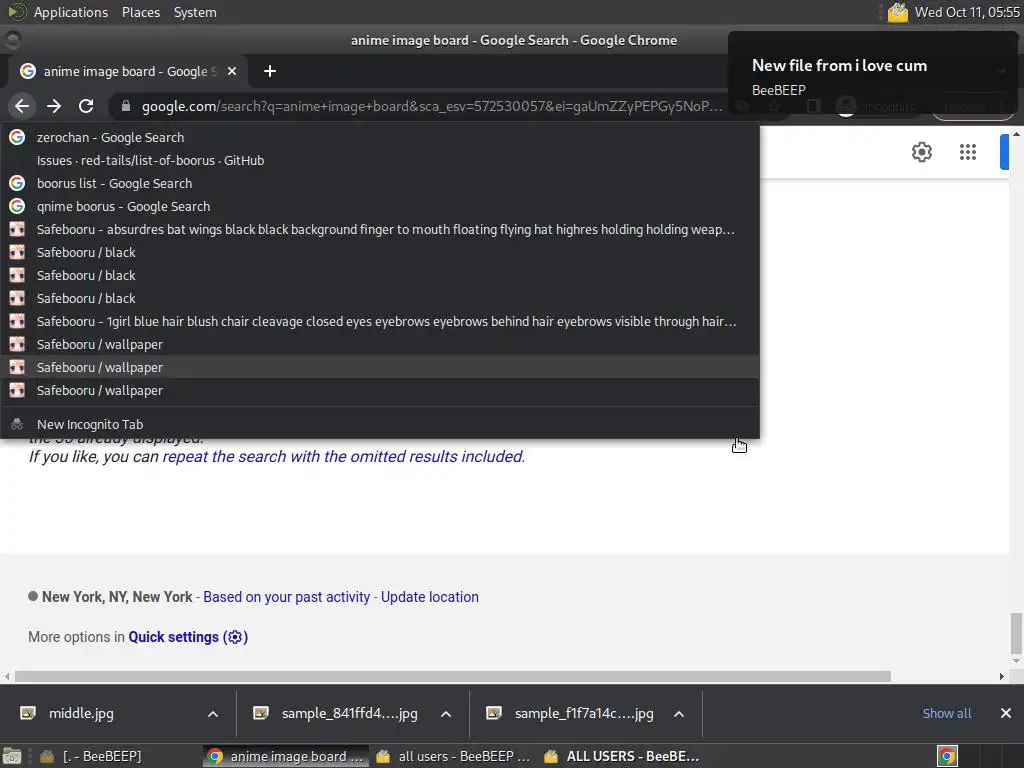Click the show desktop icon in bottom panel

click(11, 756)
